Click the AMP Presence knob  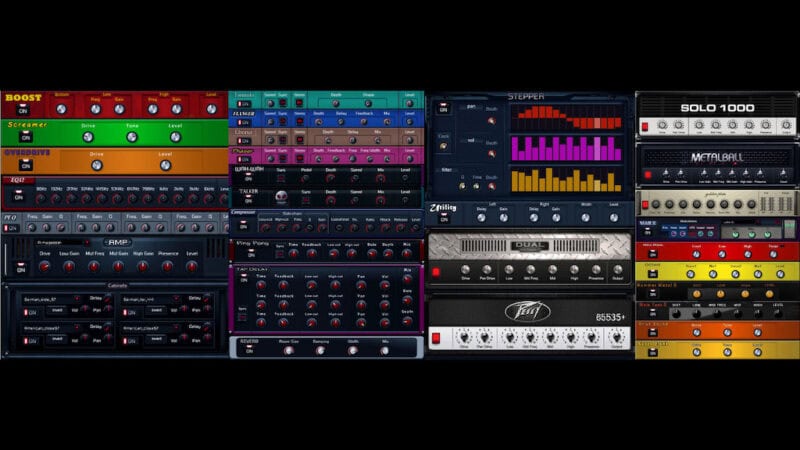click(167, 266)
